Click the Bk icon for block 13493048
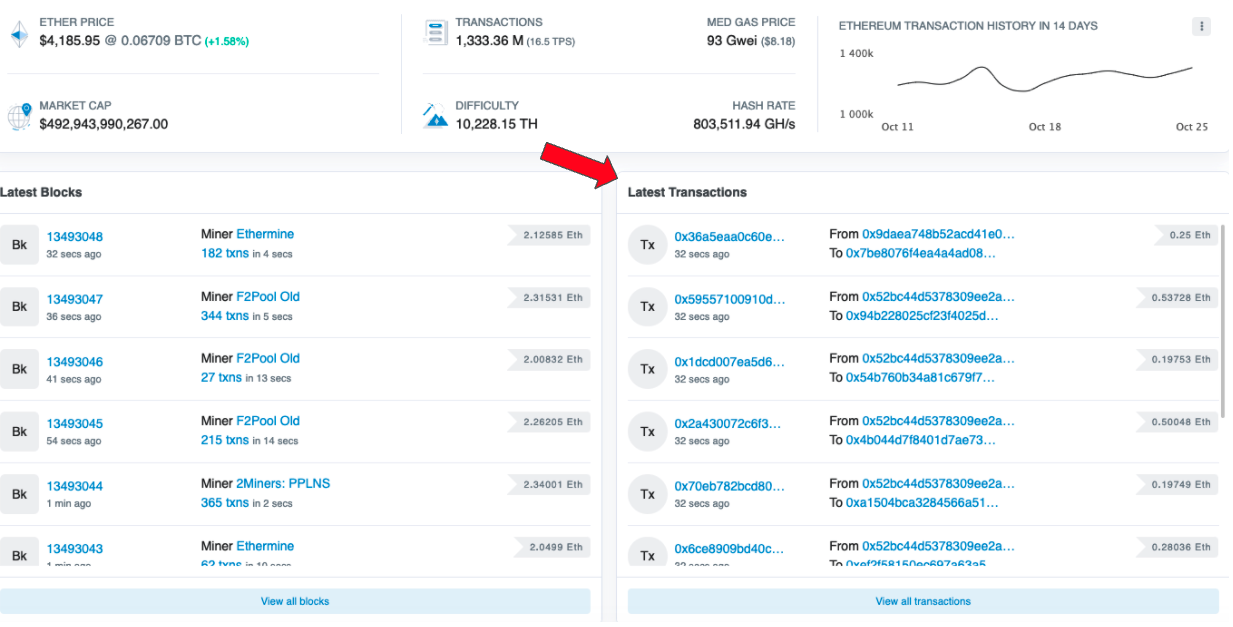Viewport: 1233px width, 627px height. 19,244
